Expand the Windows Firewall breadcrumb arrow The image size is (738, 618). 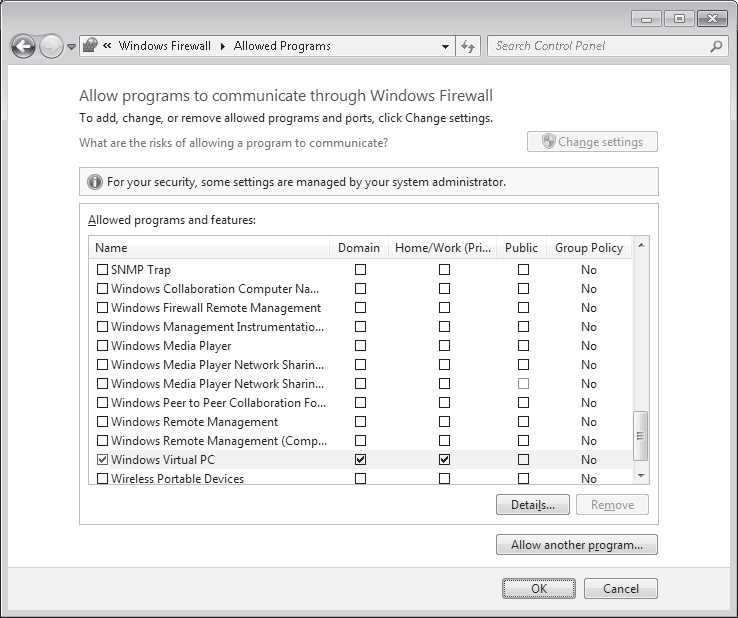point(223,46)
